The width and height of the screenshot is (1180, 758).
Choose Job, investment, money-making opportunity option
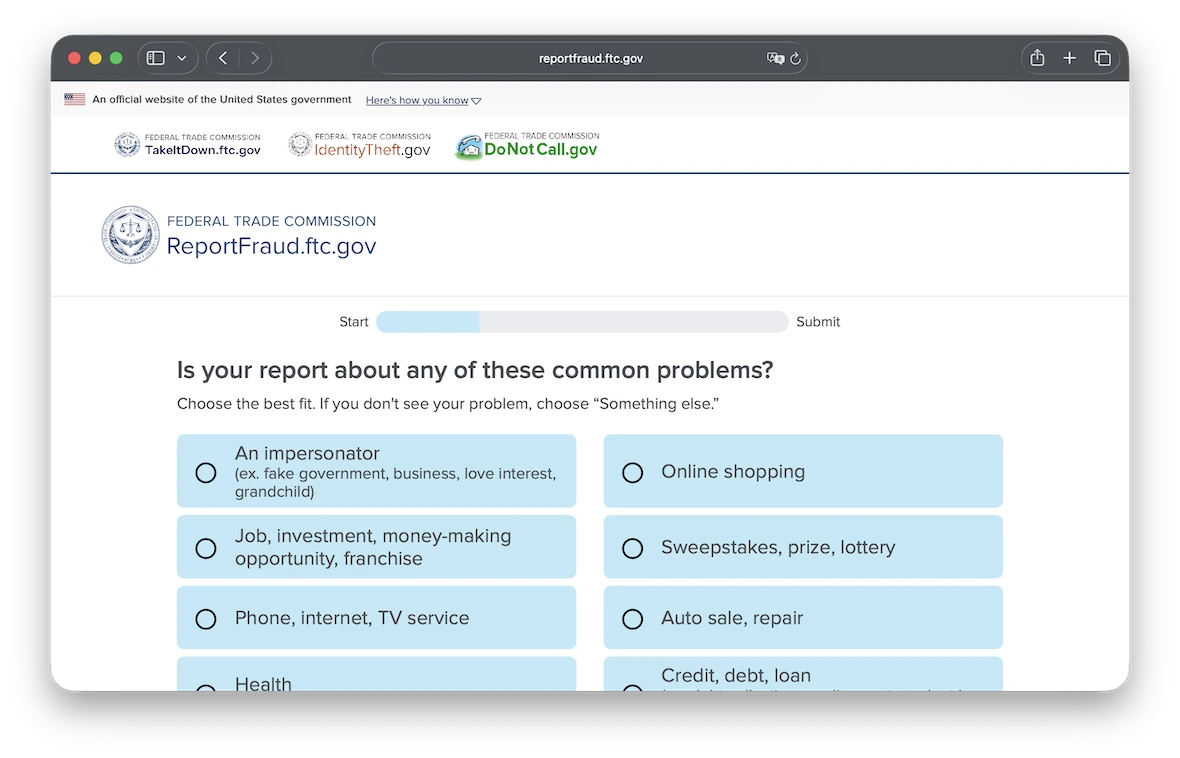376,547
